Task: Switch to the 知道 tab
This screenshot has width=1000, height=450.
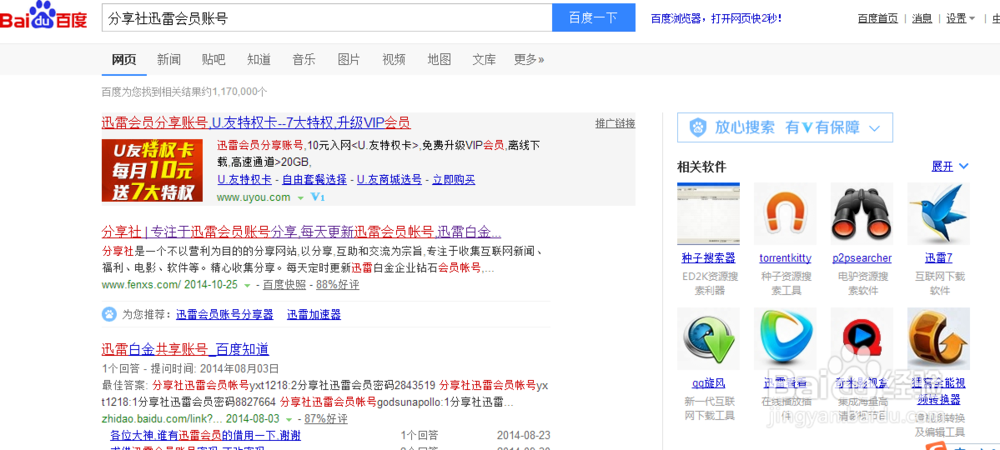Action: coord(259,60)
